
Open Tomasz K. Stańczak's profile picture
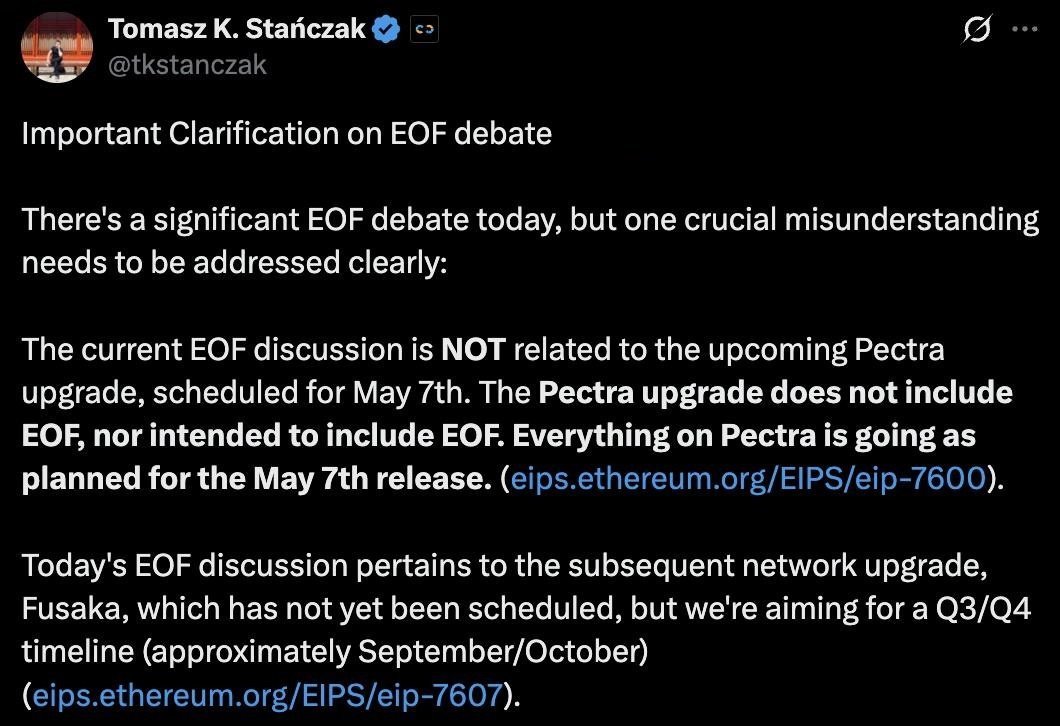click(x=56, y=47)
